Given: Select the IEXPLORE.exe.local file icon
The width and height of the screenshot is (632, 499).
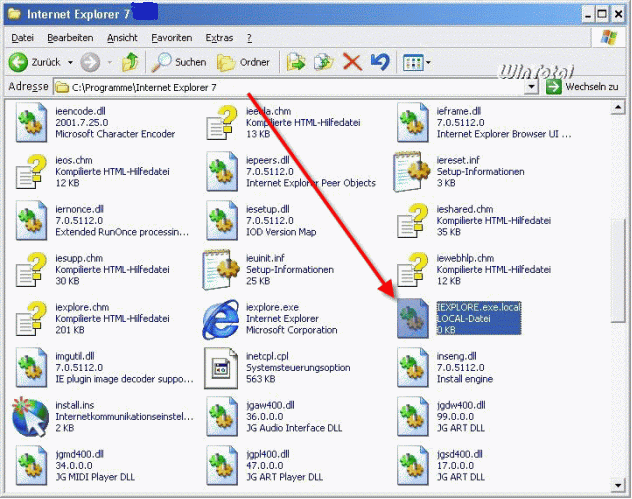Looking at the screenshot, I should [x=412, y=318].
